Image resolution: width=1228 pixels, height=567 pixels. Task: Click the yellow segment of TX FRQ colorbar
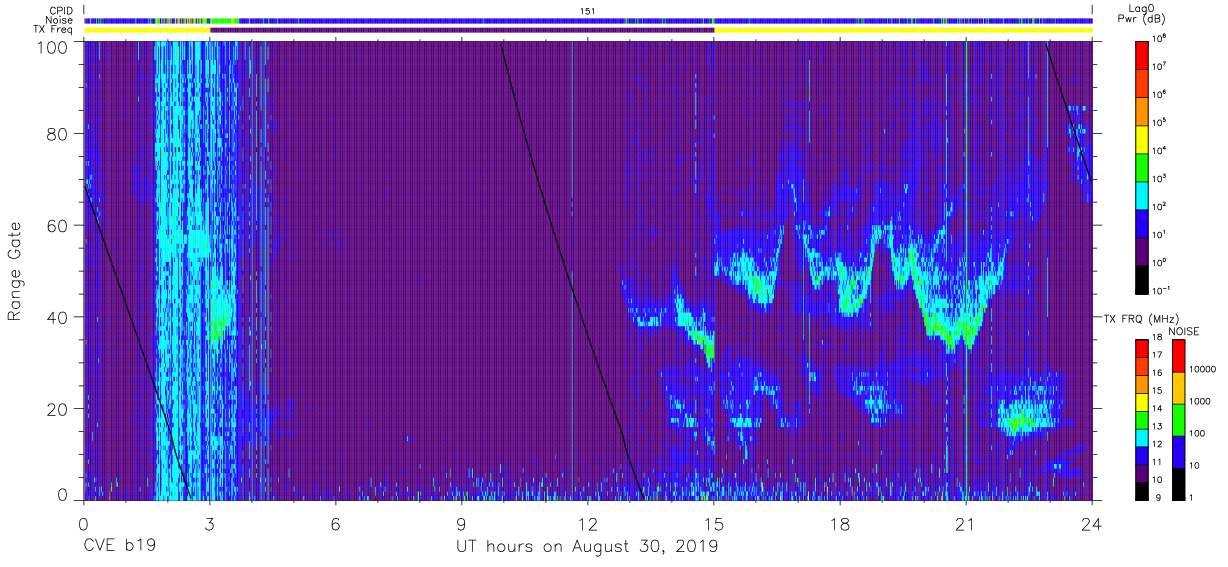pyautogui.click(x=1142, y=402)
